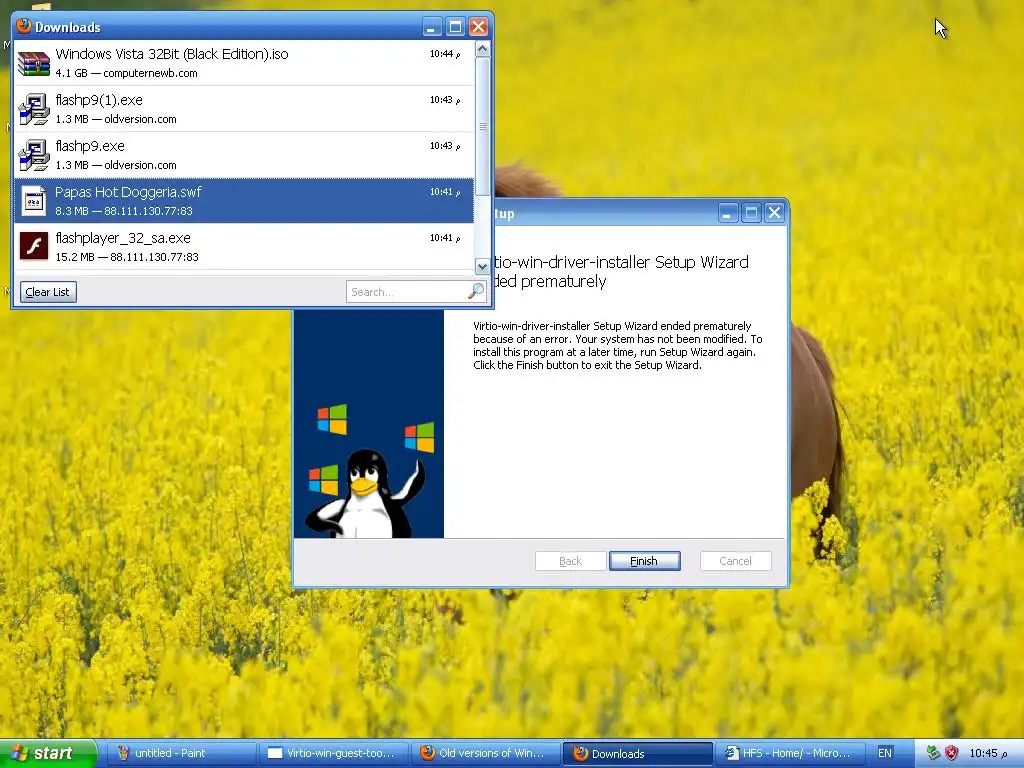
Task: Clear the downloads list
Action: point(48,292)
